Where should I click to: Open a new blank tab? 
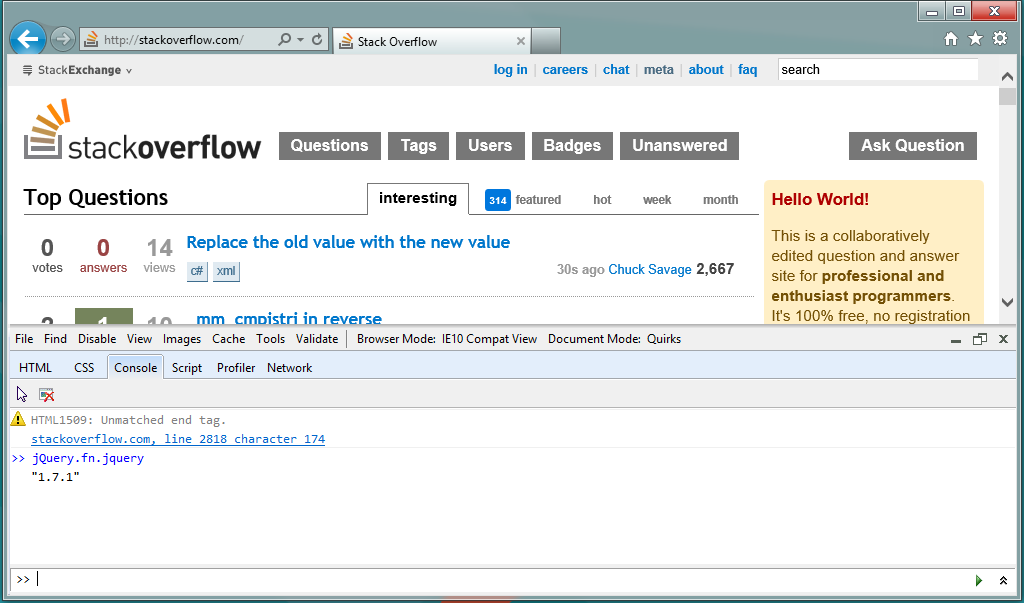(x=545, y=41)
